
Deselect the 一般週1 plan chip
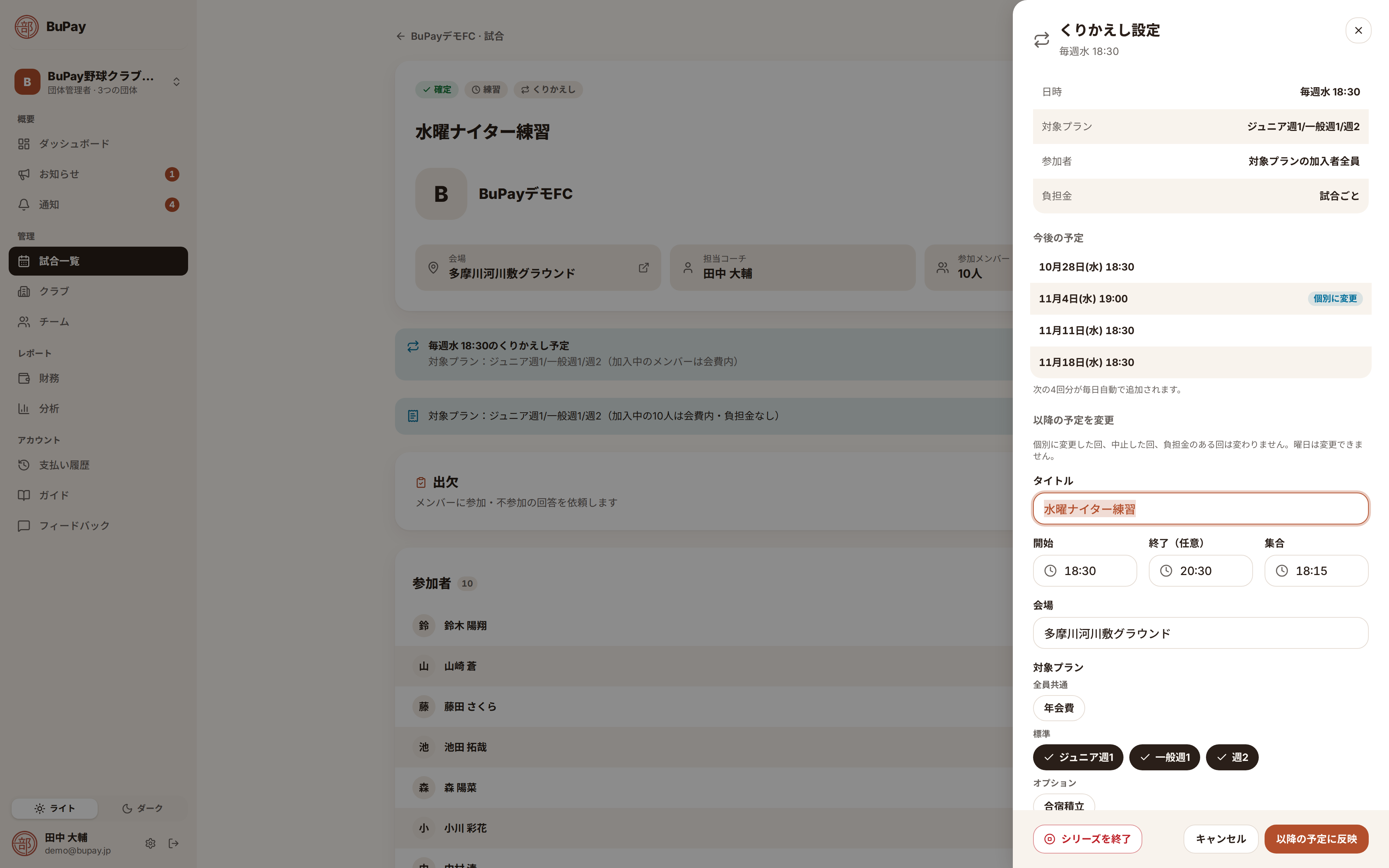[x=1164, y=757]
